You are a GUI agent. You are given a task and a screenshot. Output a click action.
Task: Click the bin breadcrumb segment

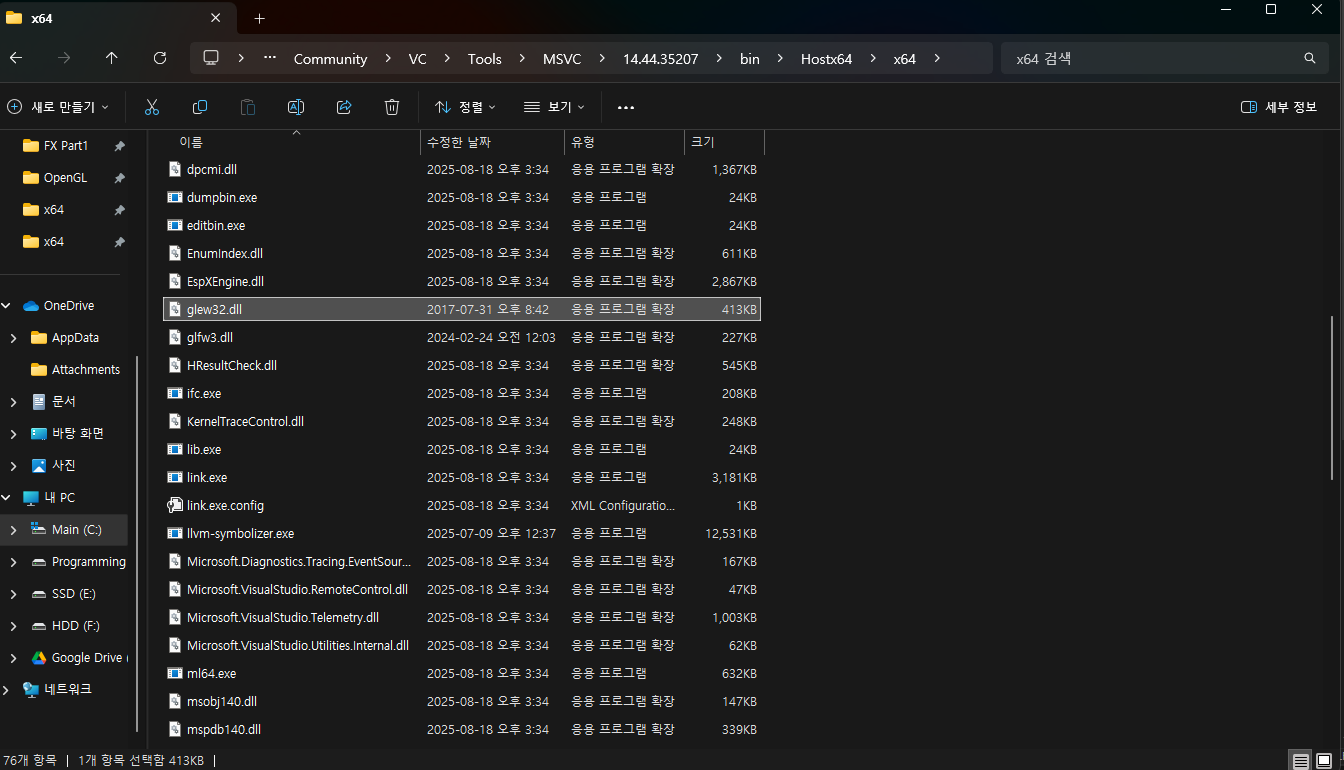pos(749,59)
